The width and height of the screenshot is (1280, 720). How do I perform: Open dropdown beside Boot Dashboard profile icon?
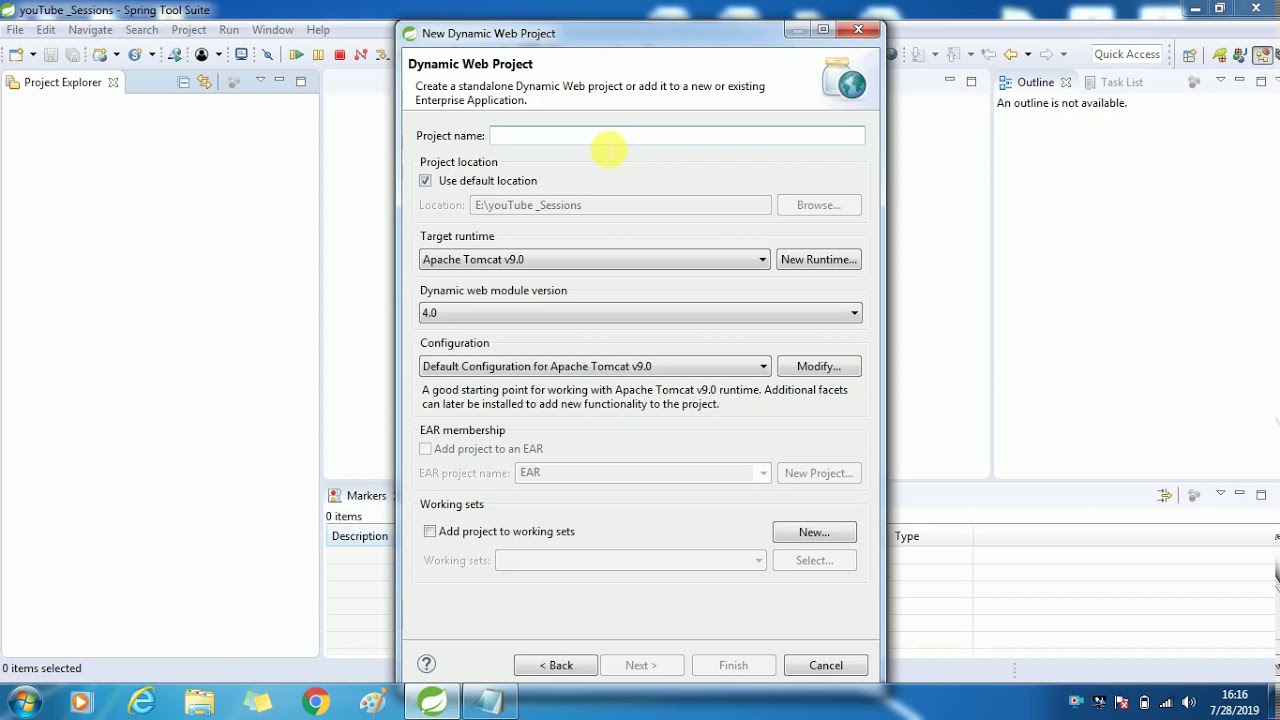pyautogui.click(x=218, y=55)
